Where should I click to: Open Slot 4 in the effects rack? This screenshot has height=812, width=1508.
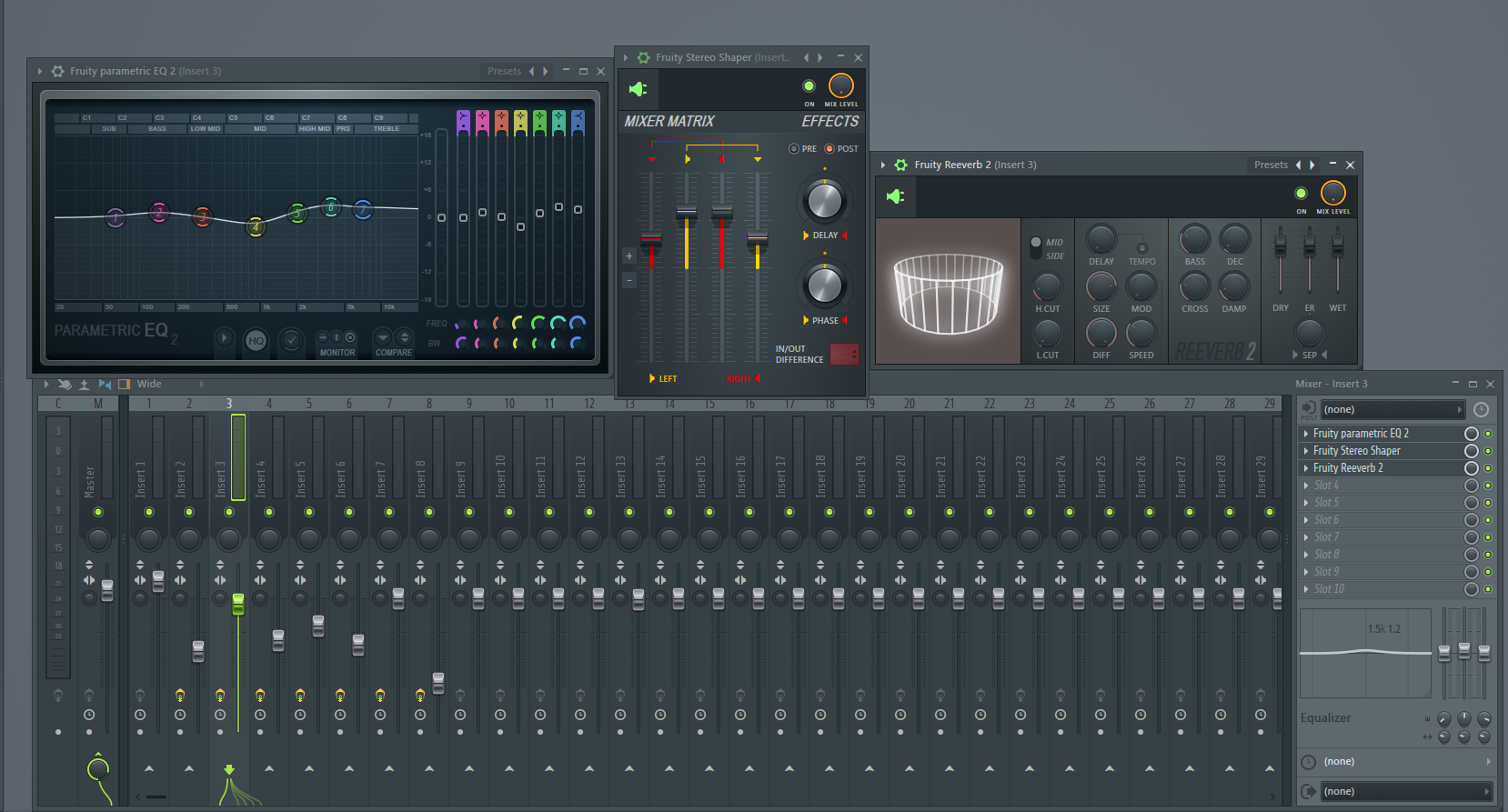point(1326,486)
